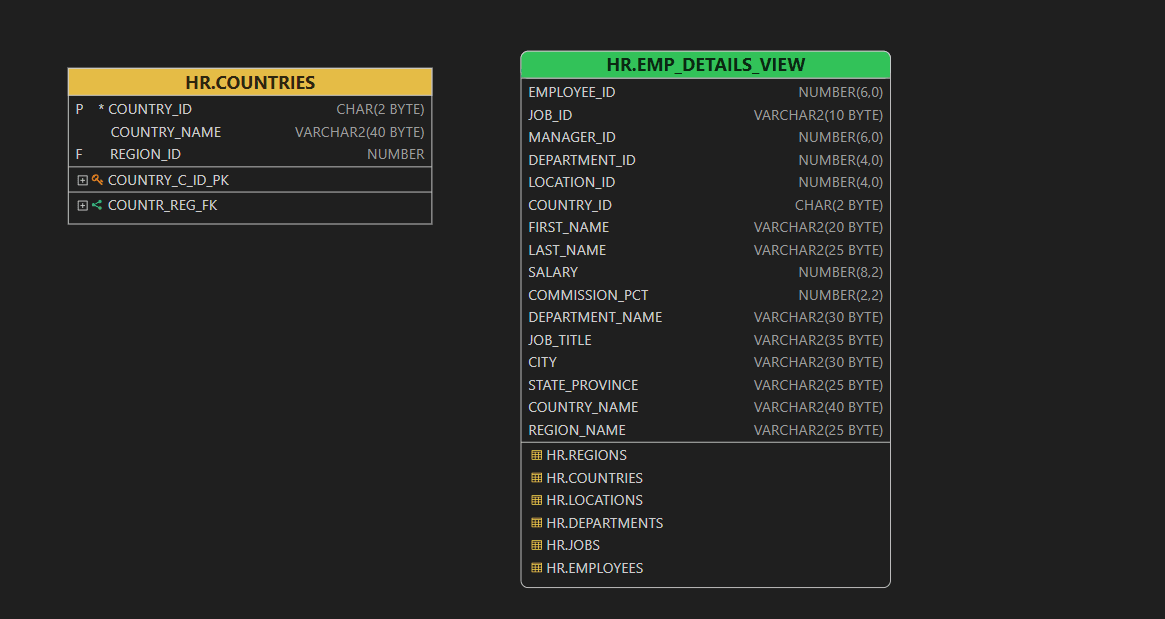Expand the HR.EMPLOYEES dependency entry

click(594, 567)
